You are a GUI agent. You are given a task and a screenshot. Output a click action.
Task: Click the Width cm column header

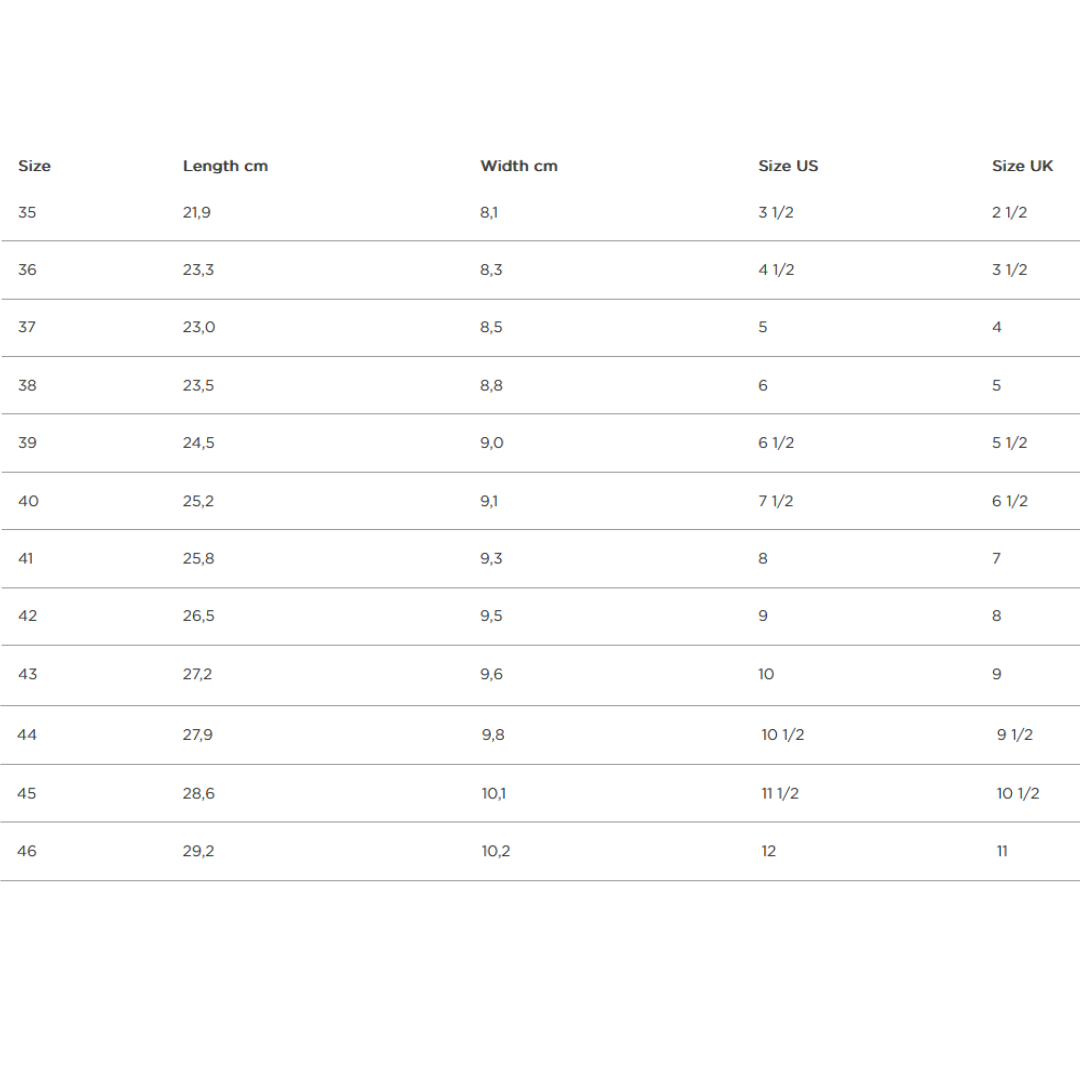tap(519, 166)
